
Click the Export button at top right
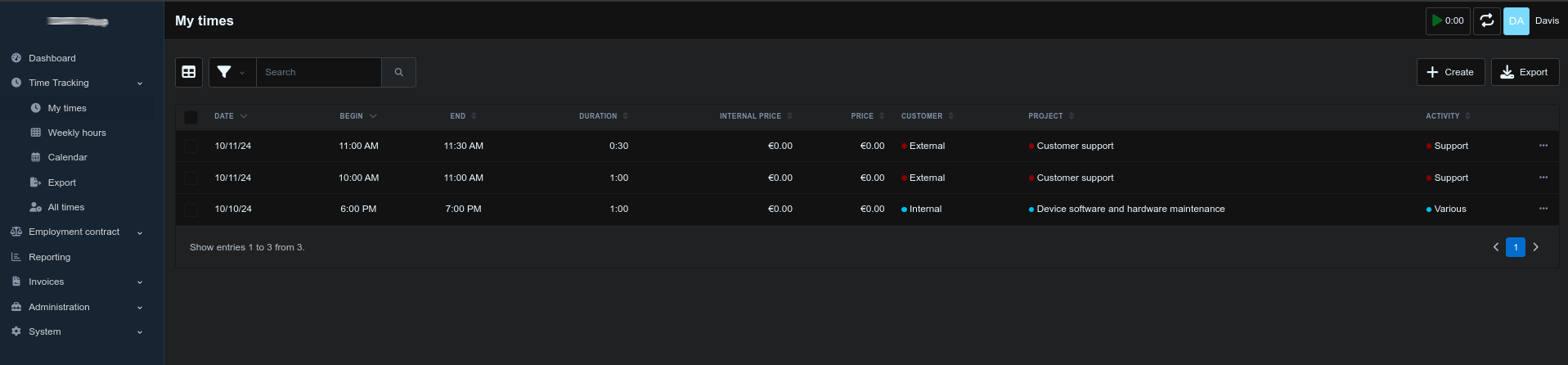click(x=1525, y=72)
